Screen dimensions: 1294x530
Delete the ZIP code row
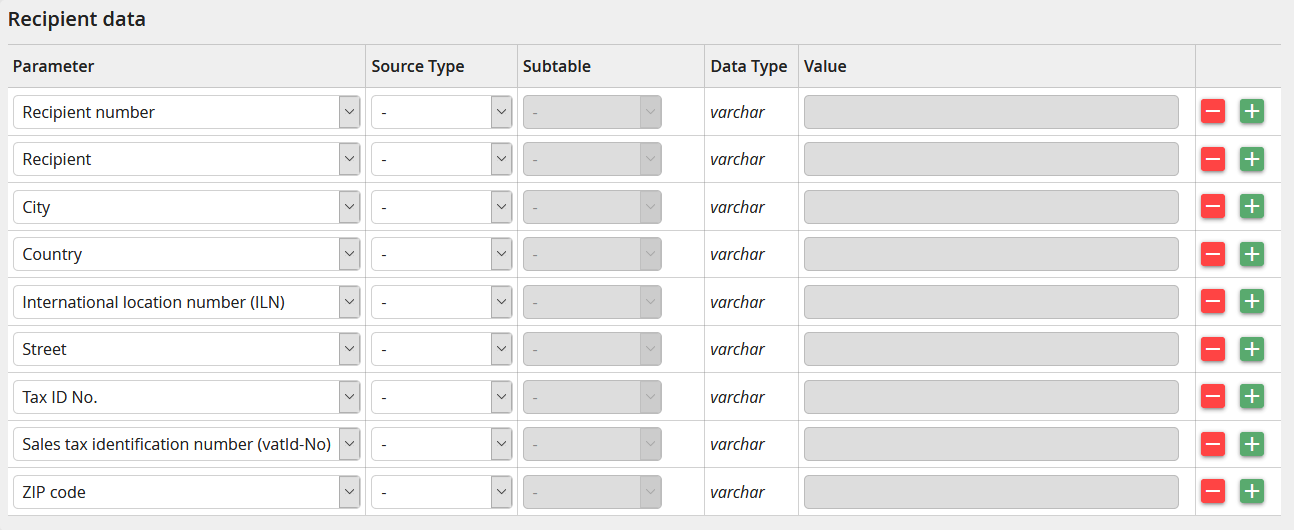[x=1213, y=491]
